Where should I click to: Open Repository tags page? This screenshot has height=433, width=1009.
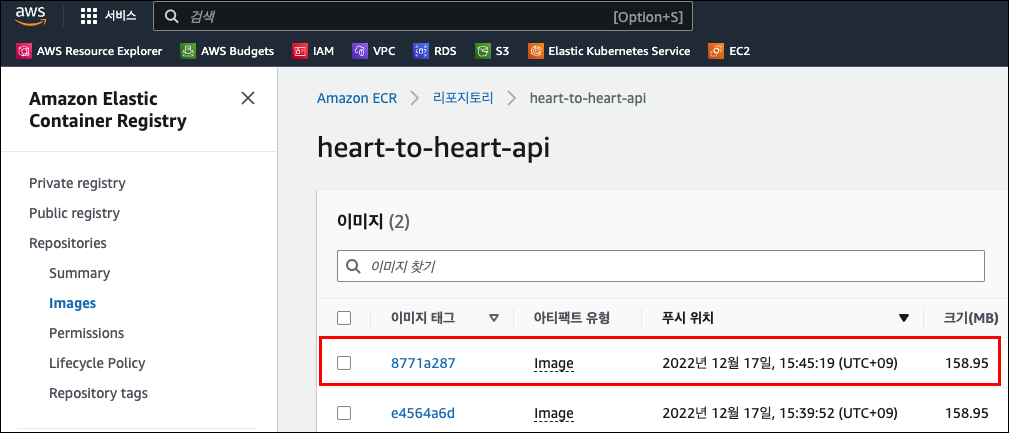coord(98,393)
